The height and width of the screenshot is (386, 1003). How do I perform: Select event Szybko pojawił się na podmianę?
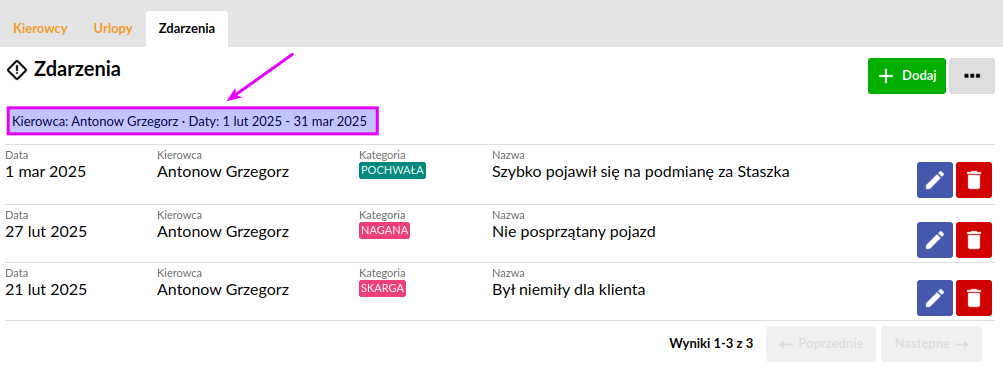pyautogui.click(x=641, y=172)
